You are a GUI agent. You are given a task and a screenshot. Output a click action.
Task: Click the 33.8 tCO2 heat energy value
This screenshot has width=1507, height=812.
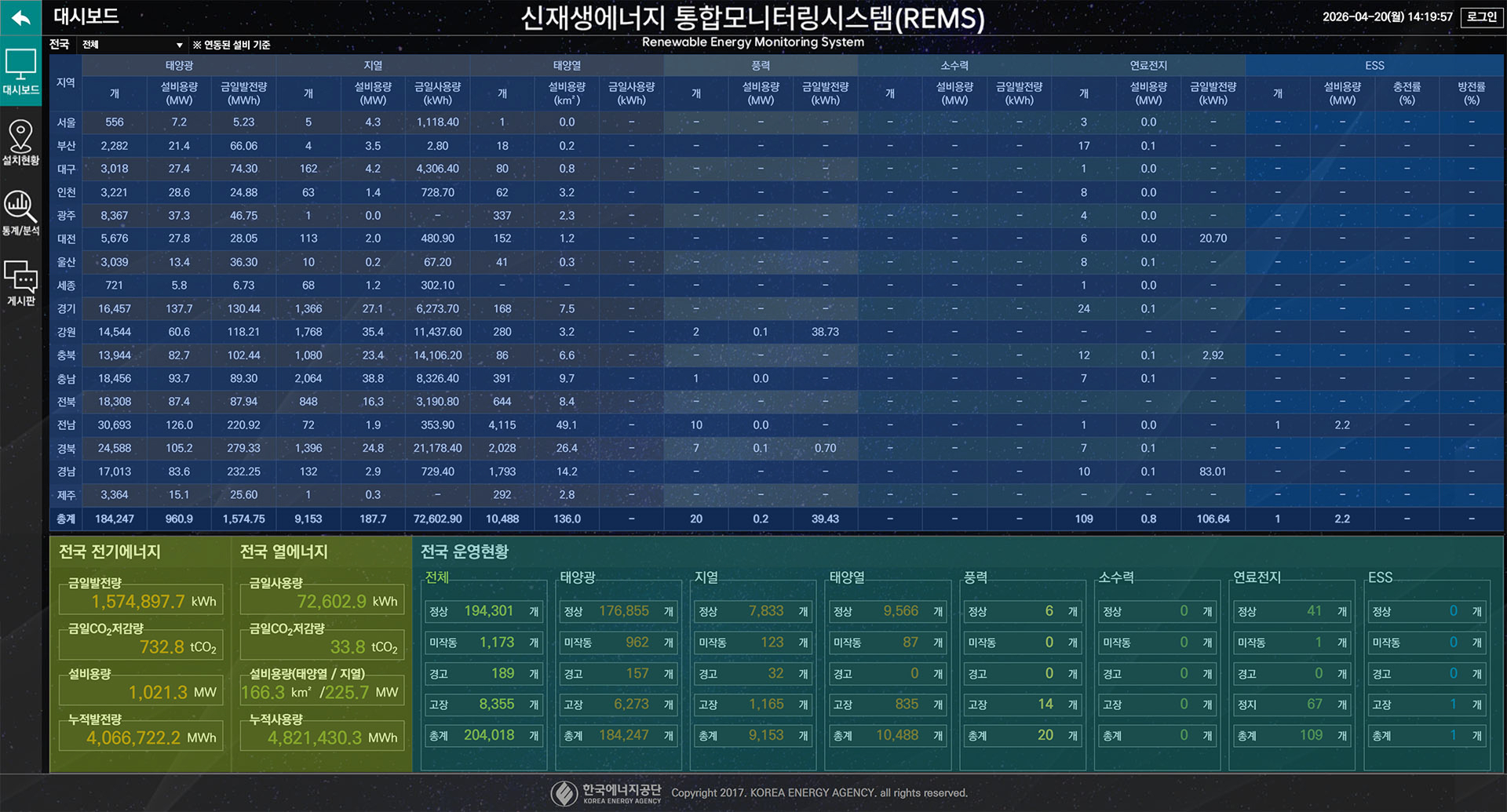point(323,646)
